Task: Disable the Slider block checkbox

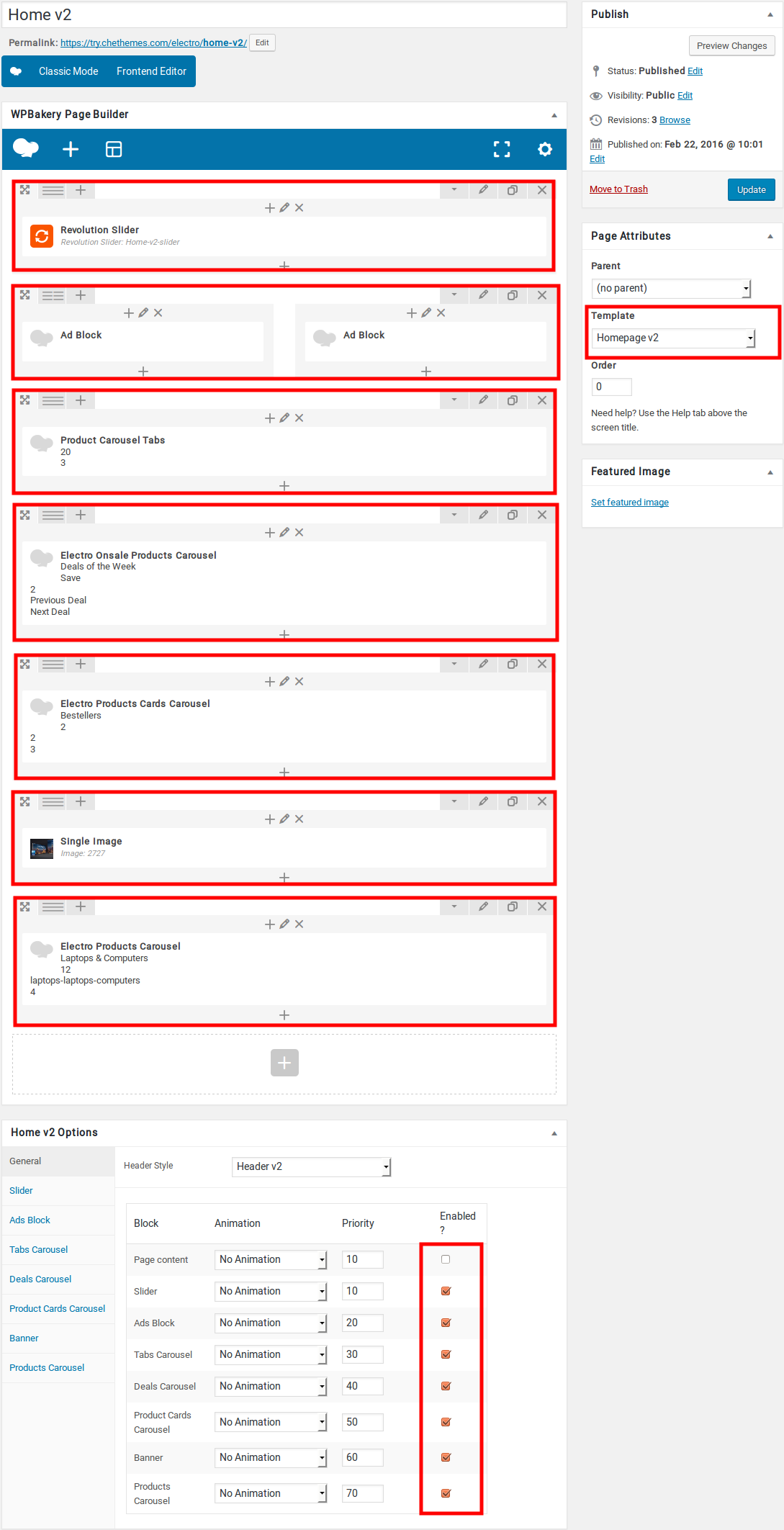Action: (446, 1291)
